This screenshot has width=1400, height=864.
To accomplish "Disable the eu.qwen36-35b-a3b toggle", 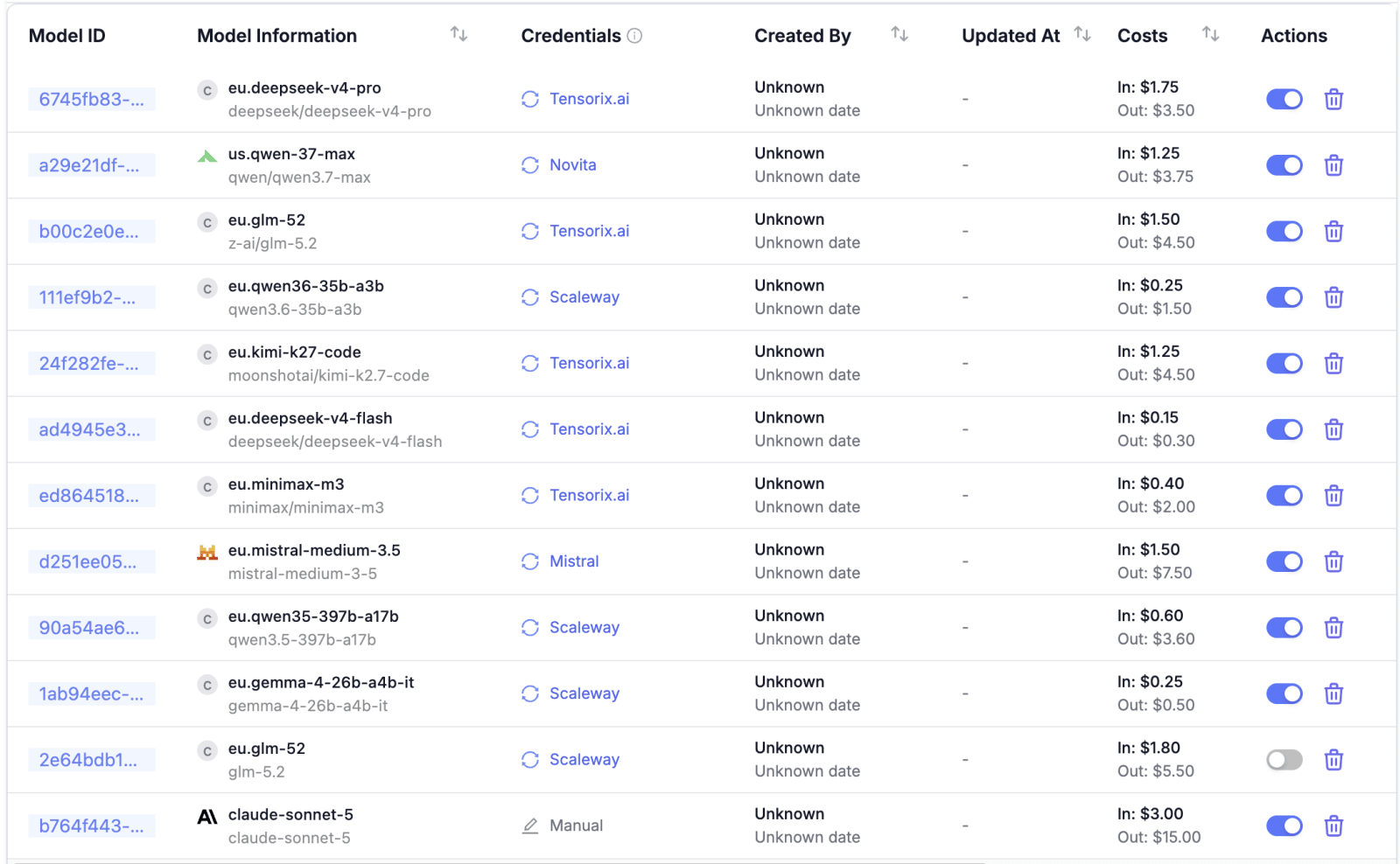I will (x=1284, y=297).
